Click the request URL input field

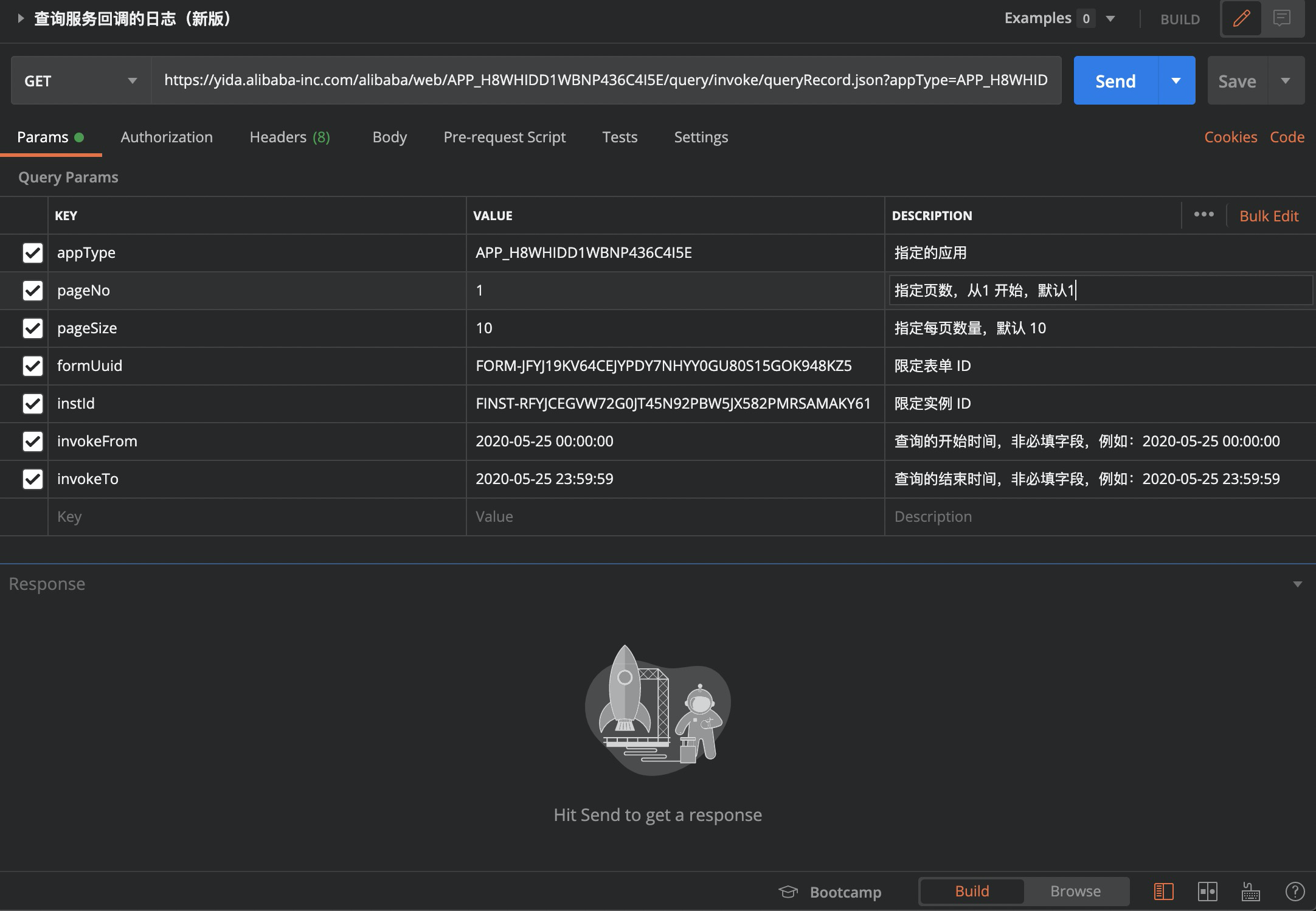[605, 80]
